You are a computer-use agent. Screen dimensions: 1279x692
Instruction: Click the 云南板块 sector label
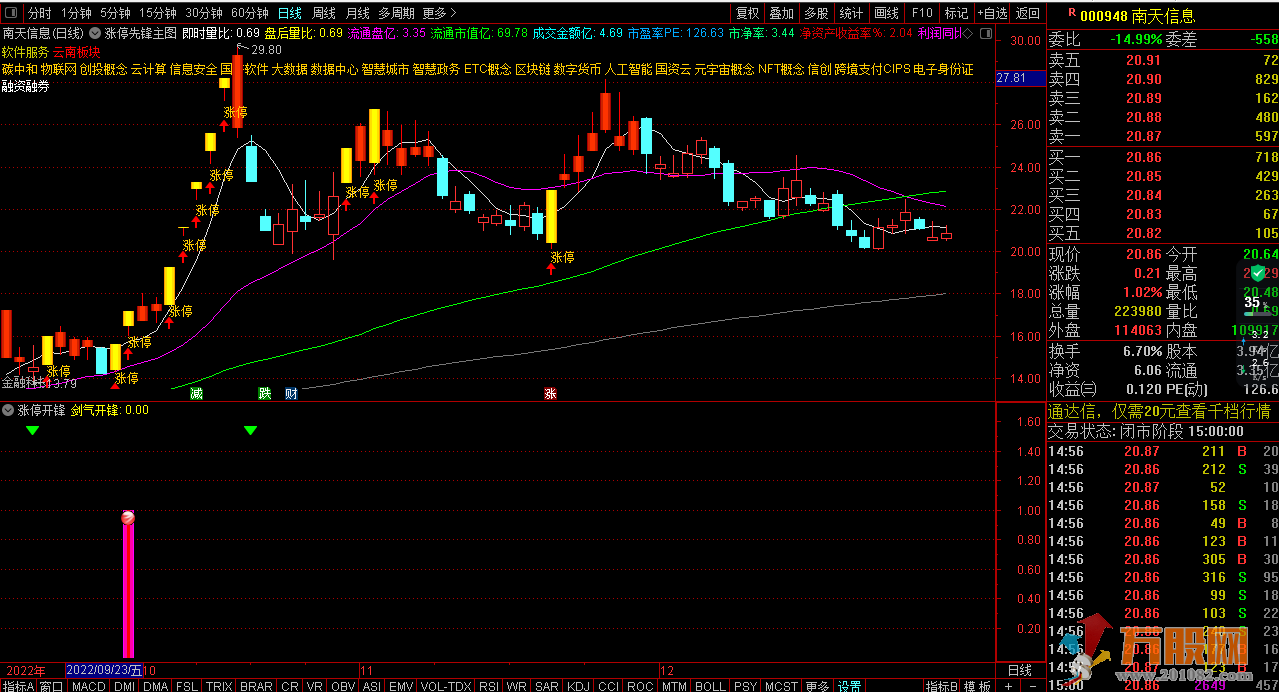[77, 52]
